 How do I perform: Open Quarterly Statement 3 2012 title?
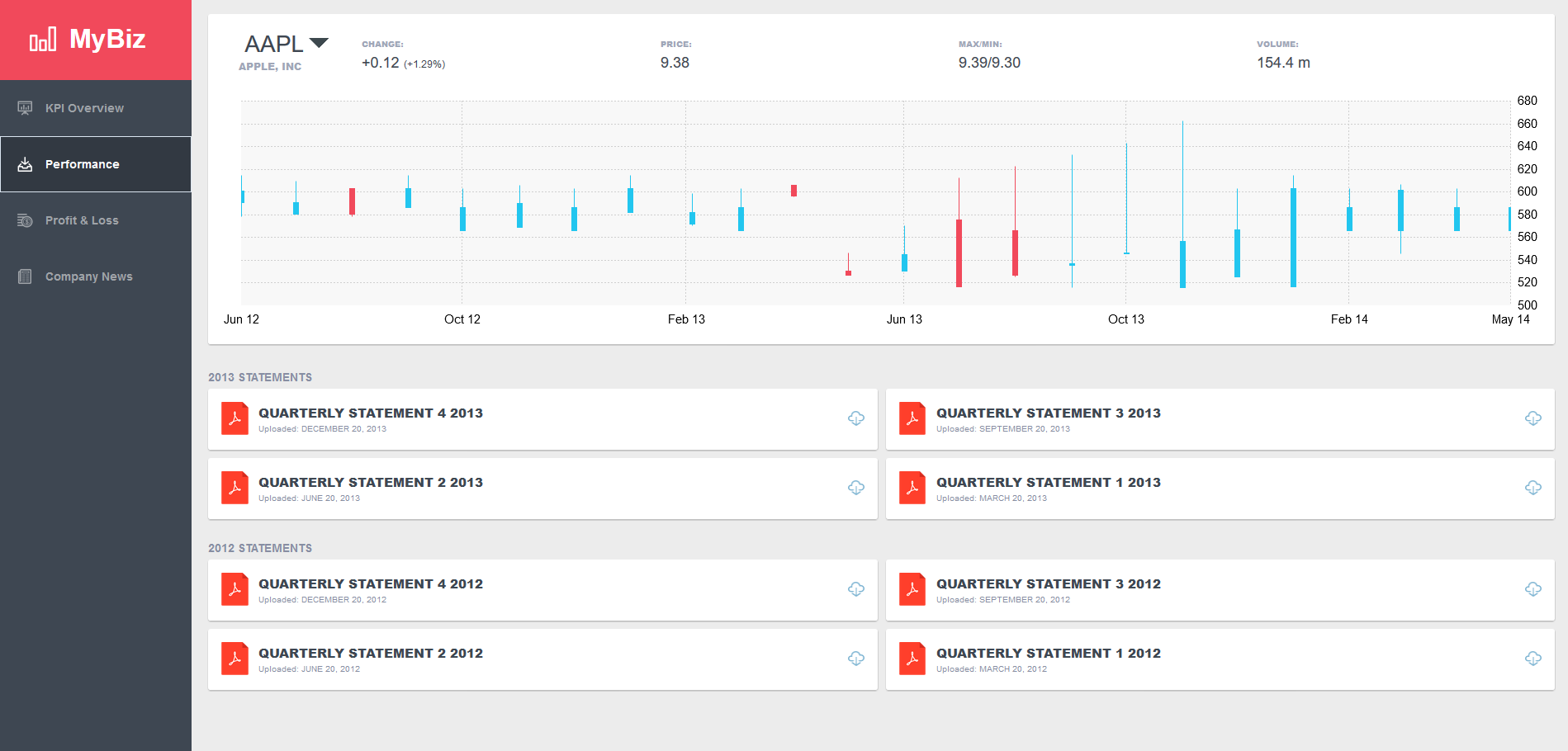tap(1049, 584)
